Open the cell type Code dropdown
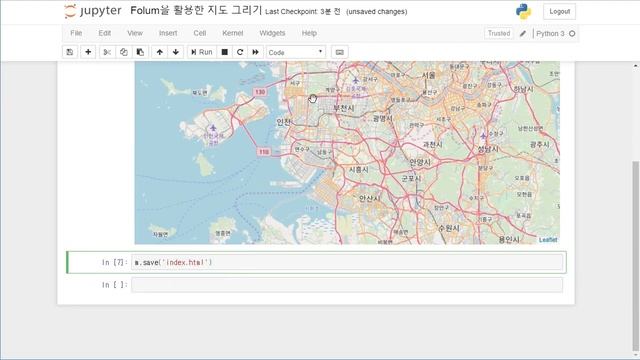Image resolution: width=640 pixels, height=360 pixels. click(x=296, y=52)
